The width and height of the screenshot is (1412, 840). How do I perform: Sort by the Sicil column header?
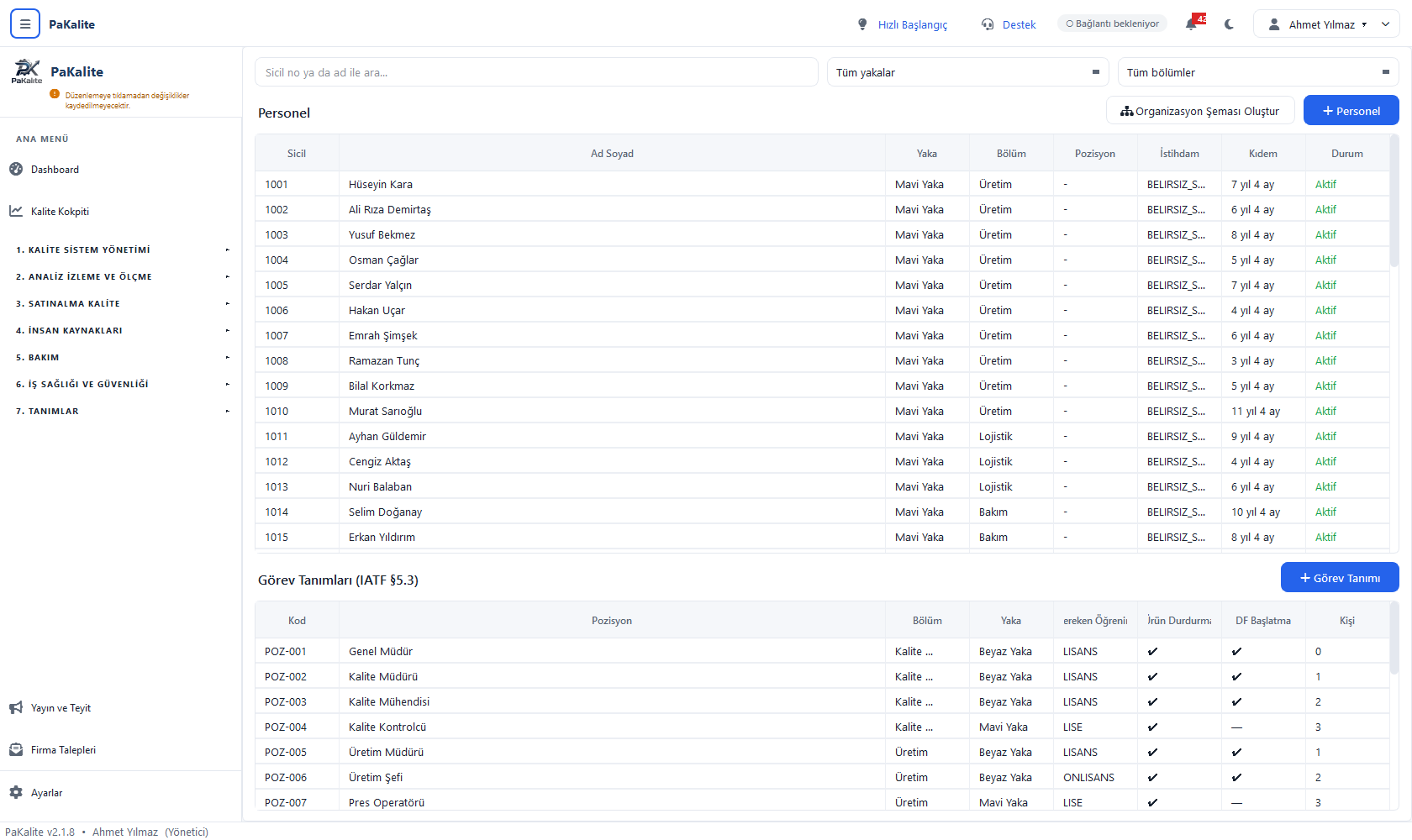click(x=297, y=153)
